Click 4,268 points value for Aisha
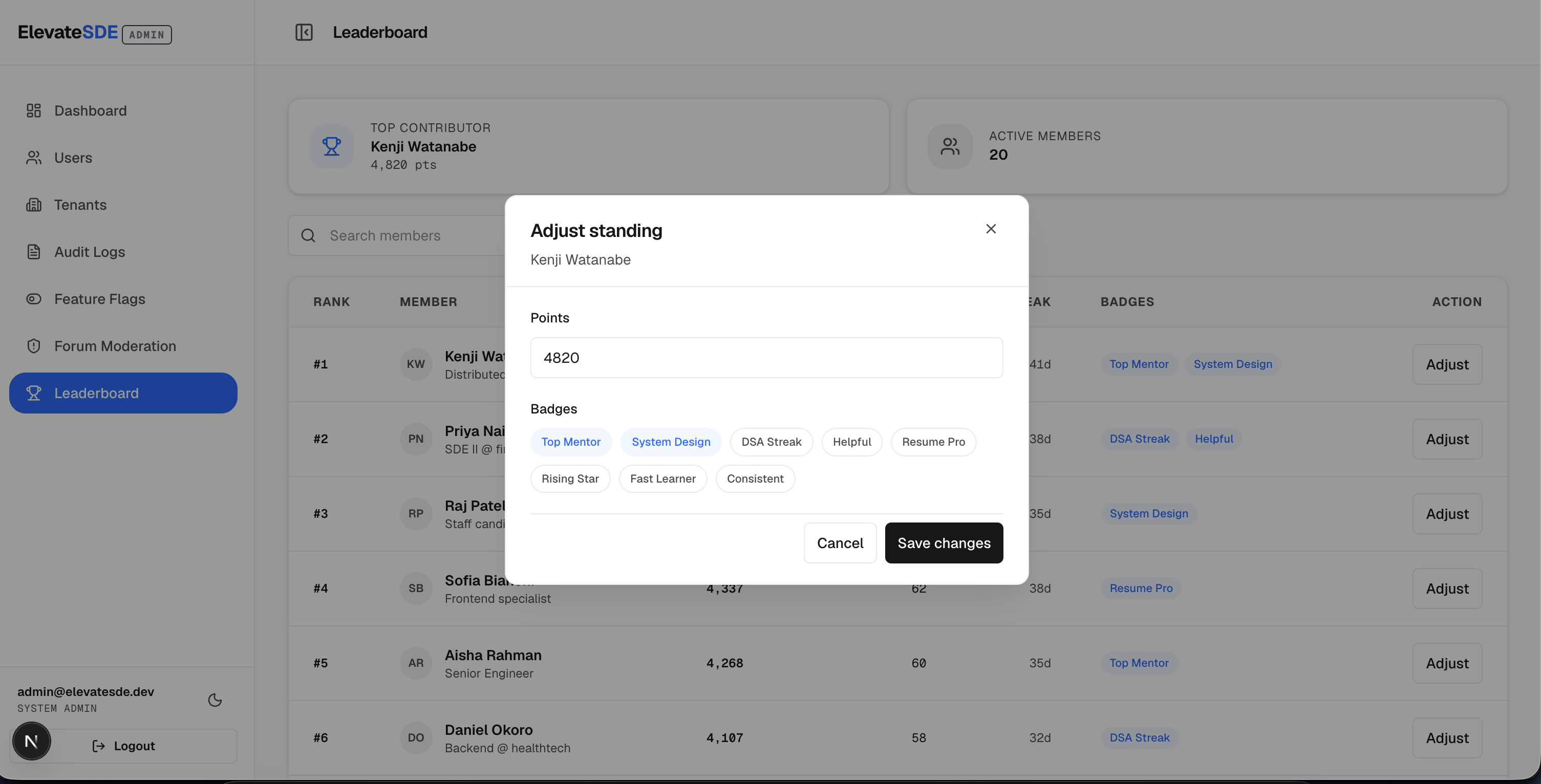Viewport: 1541px width, 784px height. (x=724, y=663)
